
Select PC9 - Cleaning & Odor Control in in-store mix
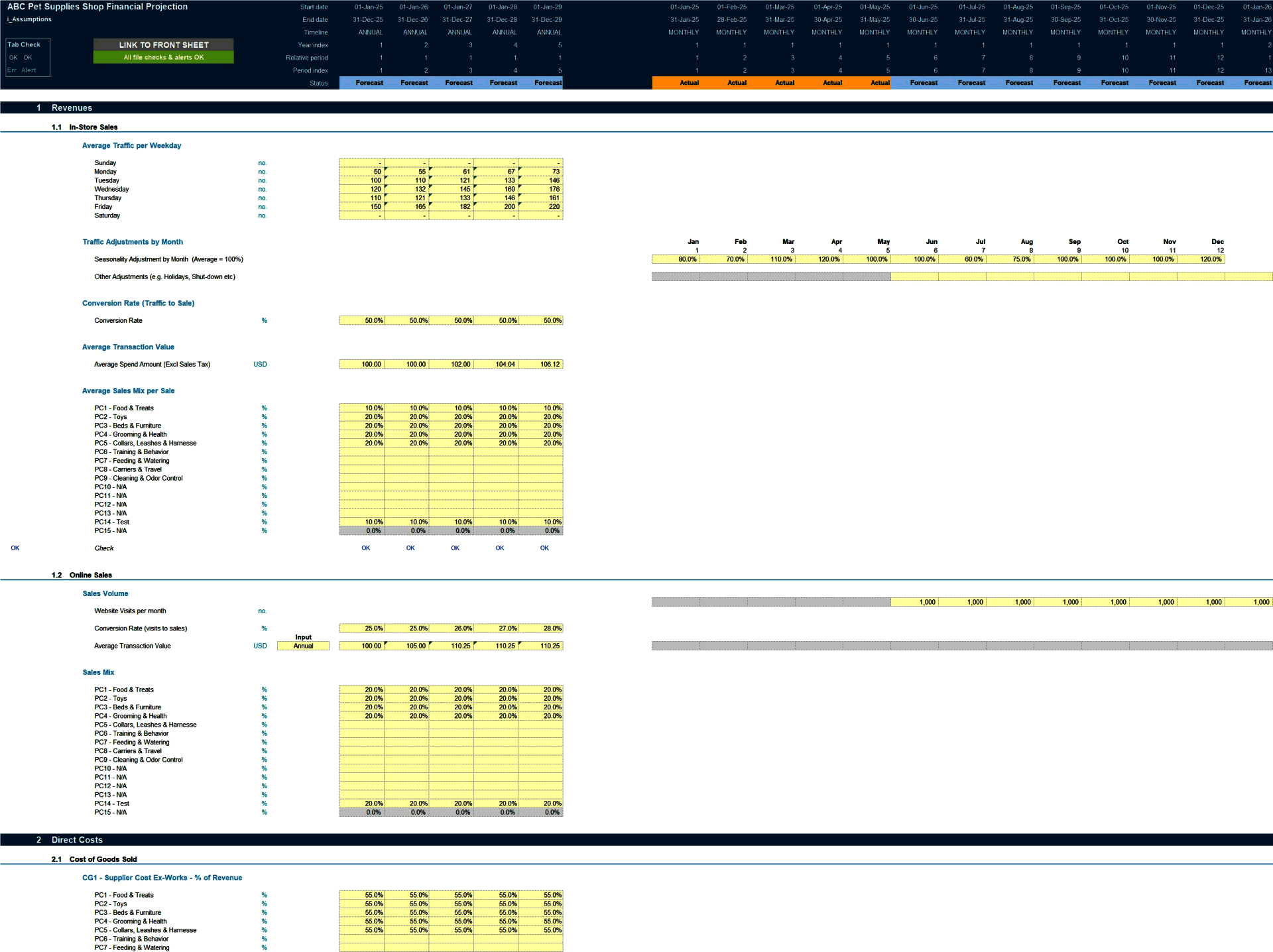[138, 479]
